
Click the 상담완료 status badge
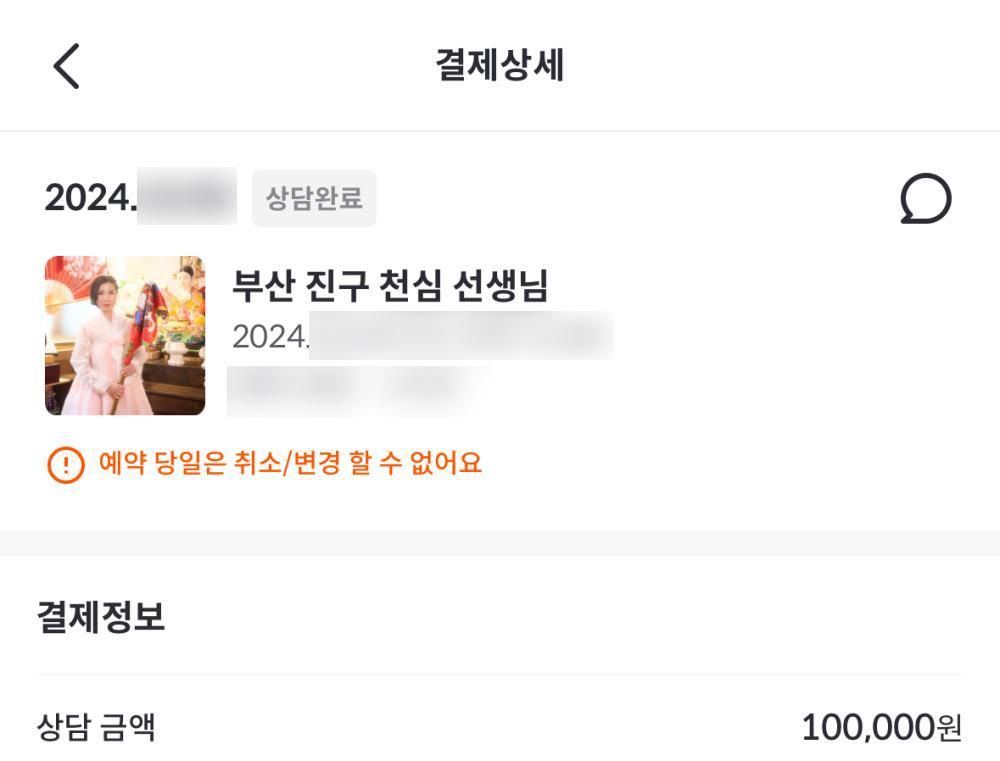pos(314,198)
